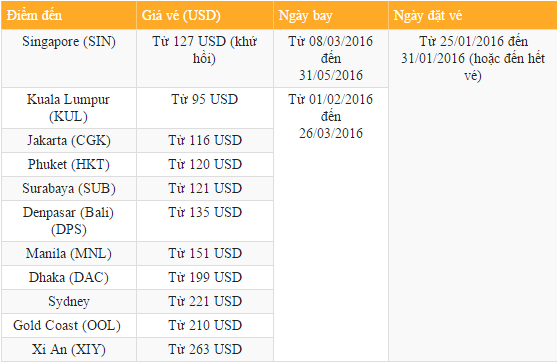Select the Surabaya (SUB) row label
This screenshot has width=558, height=363.
click(x=69, y=189)
